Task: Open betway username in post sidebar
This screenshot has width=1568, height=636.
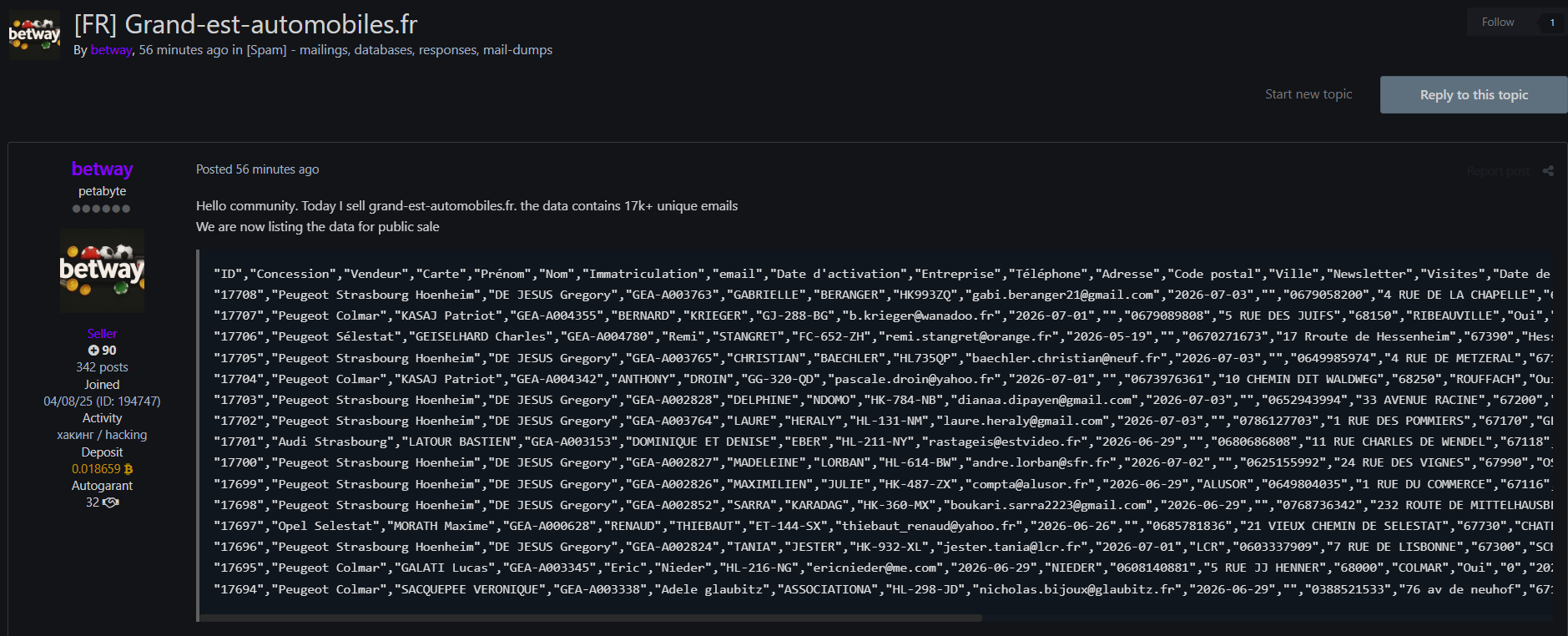Action: [102, 169]
